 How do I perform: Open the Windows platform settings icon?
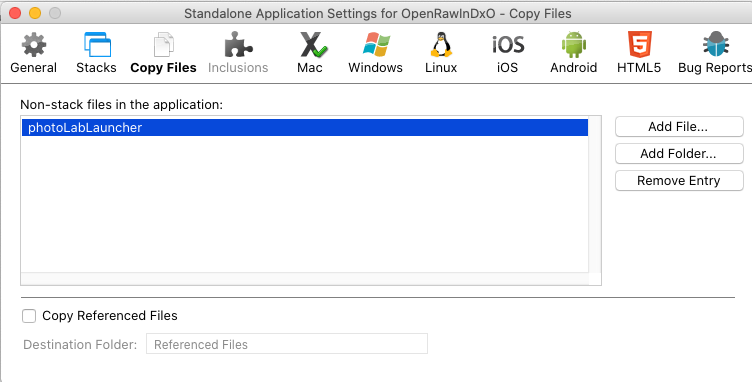coord(376,45)
